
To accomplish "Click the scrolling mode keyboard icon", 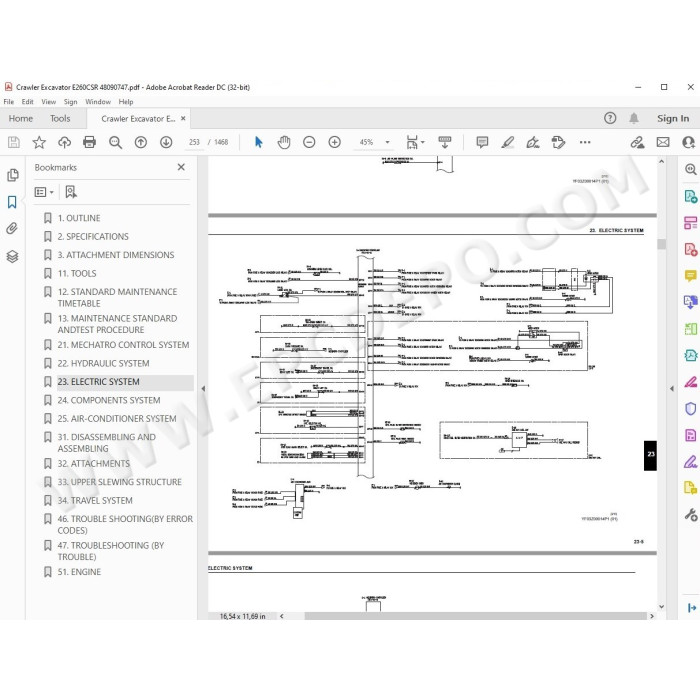I will (x=445, y=142).
